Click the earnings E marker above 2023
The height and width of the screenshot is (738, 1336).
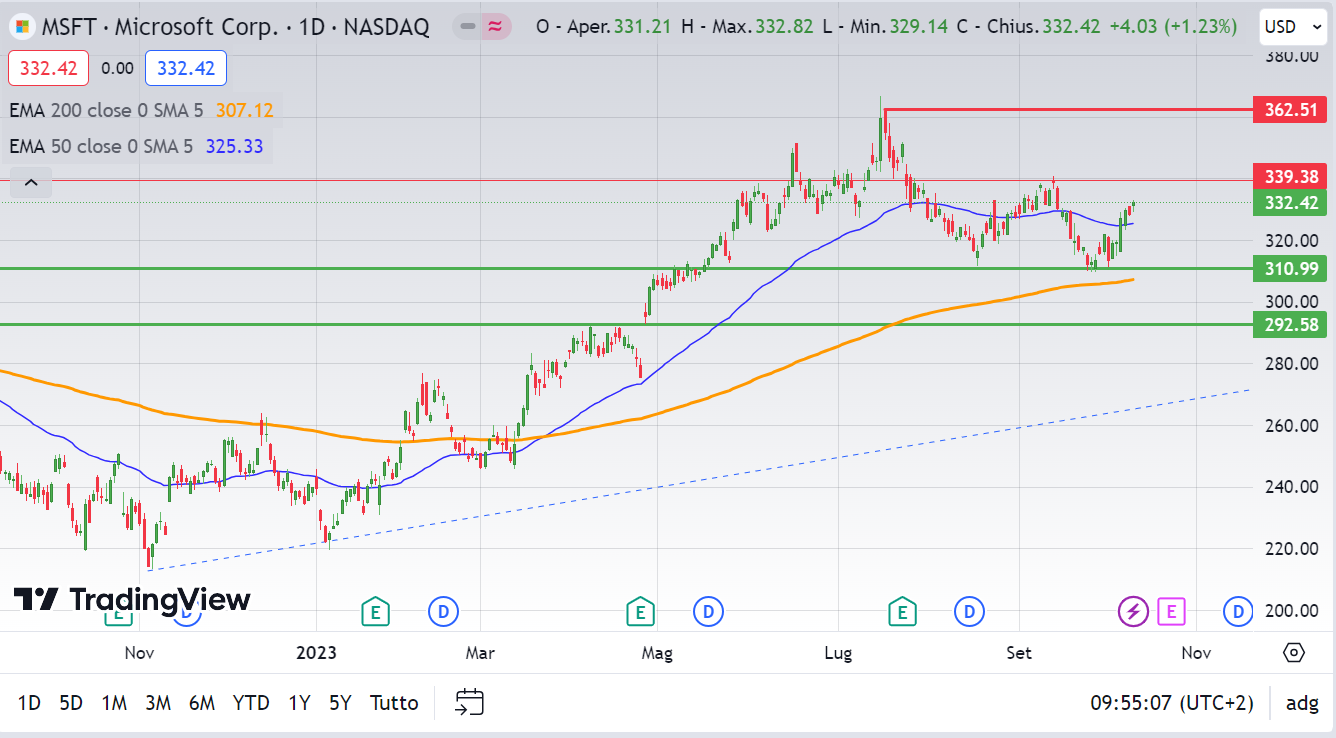[x=374, y=610]
